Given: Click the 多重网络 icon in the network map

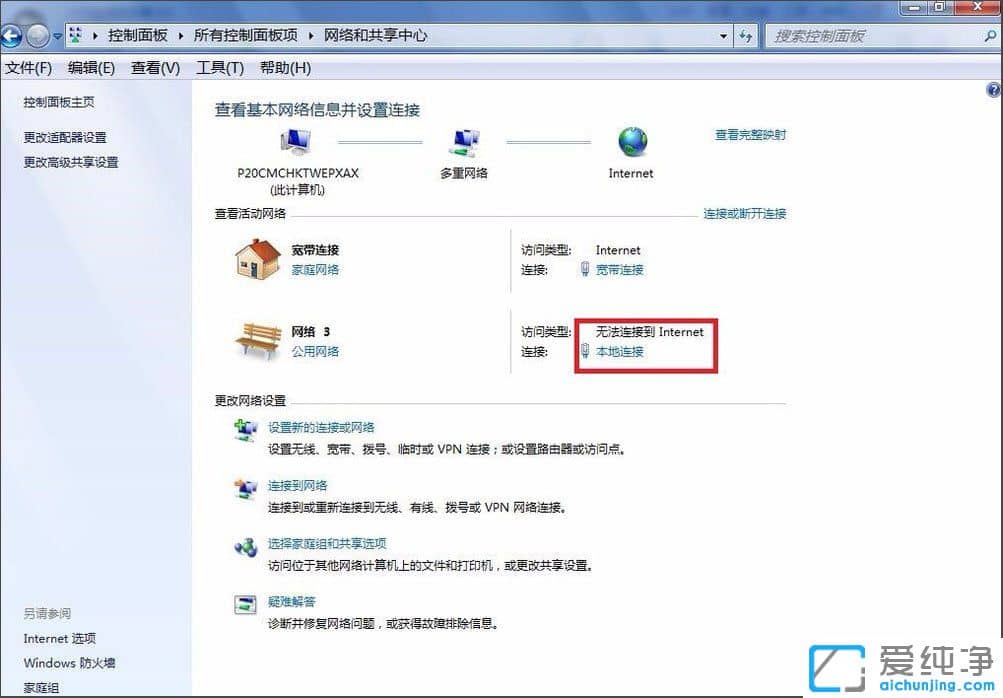Looking at the screenshot, I should click(x=463, y=141).
